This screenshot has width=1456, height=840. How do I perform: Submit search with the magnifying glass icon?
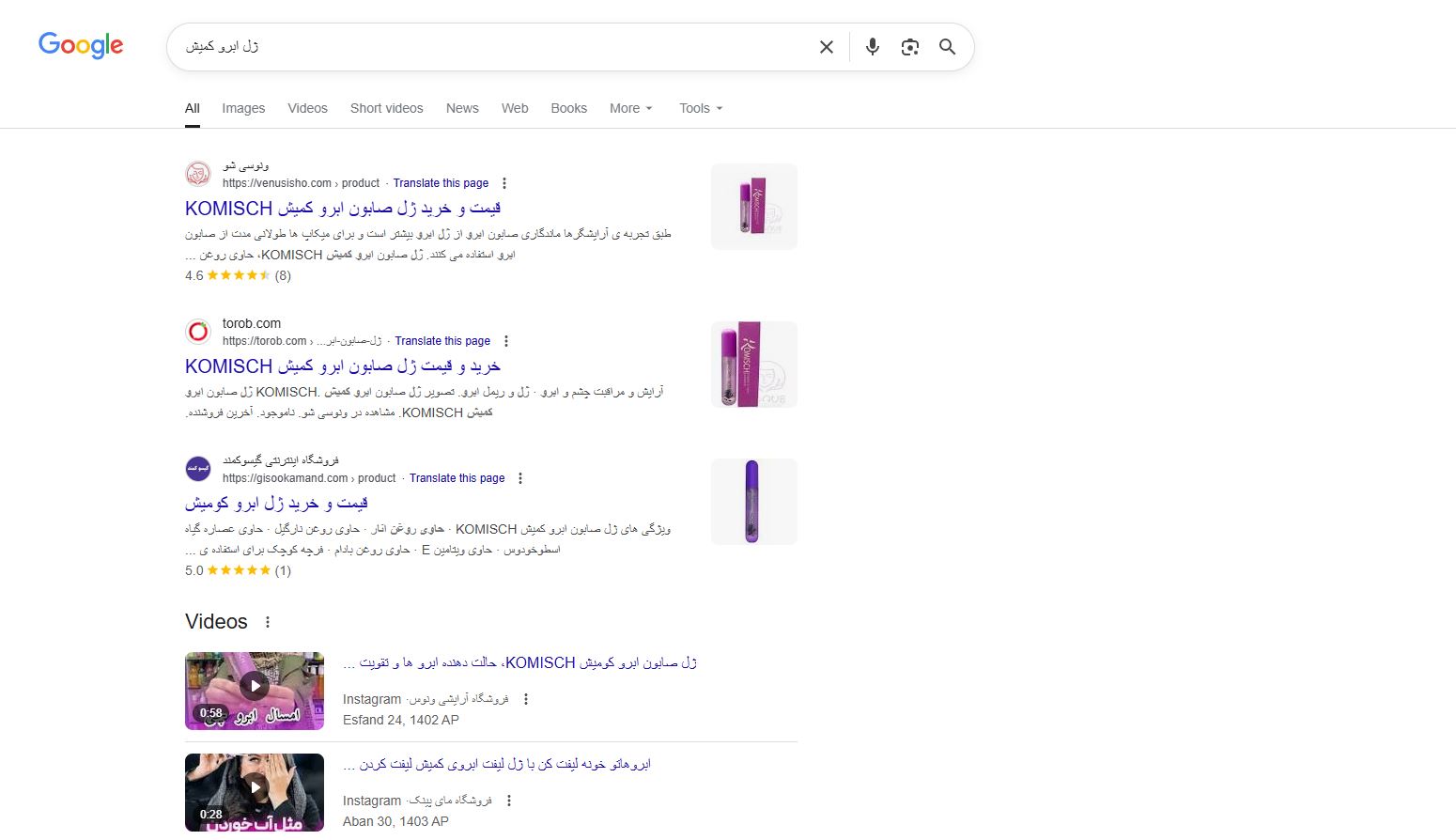(947, 47)
